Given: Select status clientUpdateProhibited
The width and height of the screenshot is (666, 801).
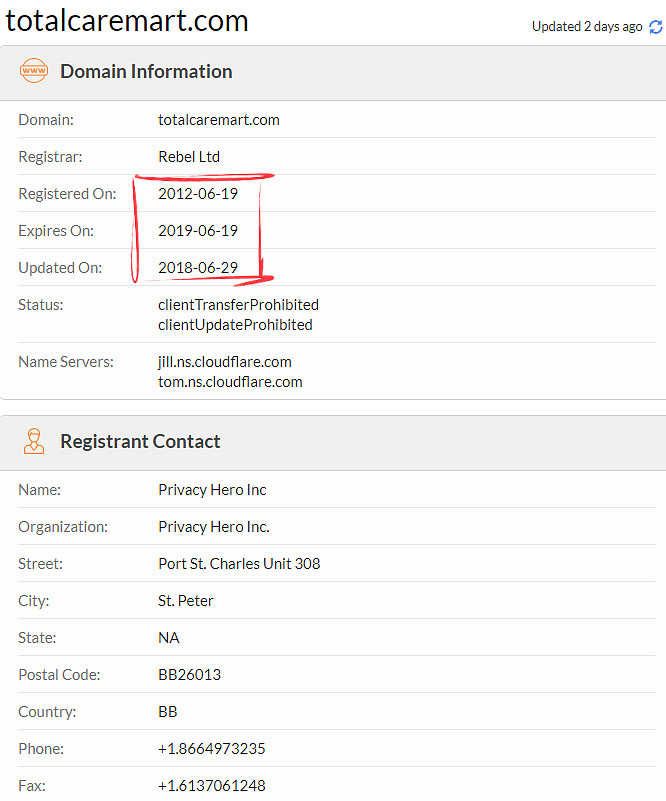Looking at the screenshot, I should click(235, 325).
